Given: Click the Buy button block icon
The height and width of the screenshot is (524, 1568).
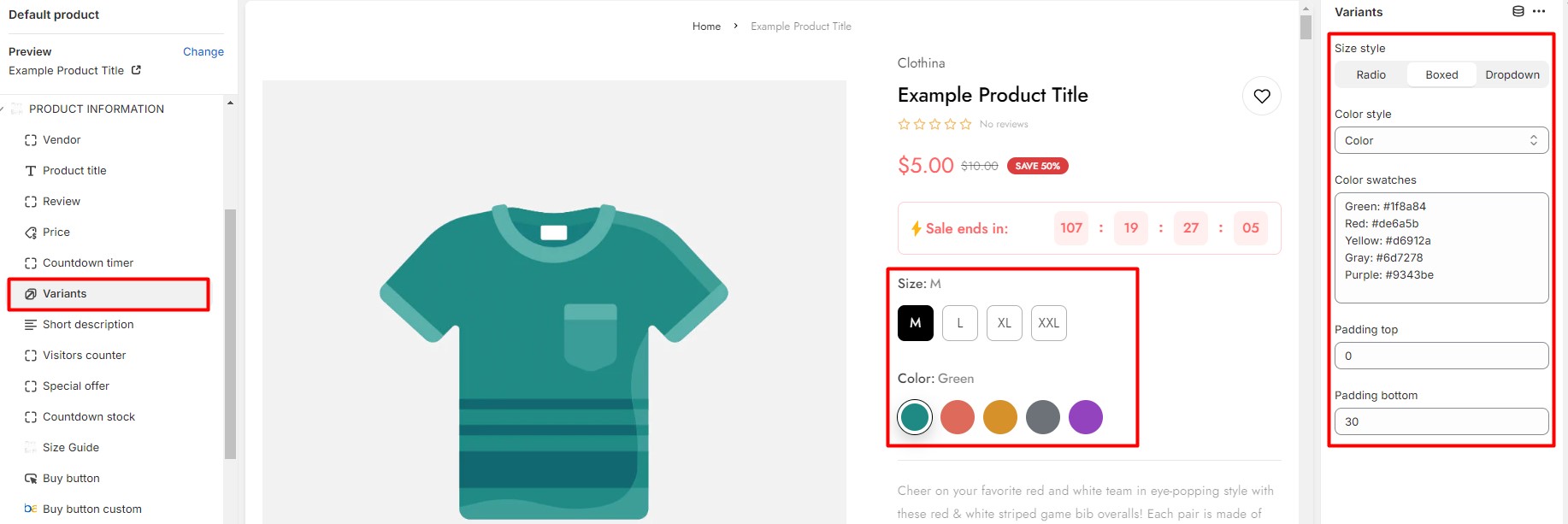Looking at the screenshot, I should [31, 479].
